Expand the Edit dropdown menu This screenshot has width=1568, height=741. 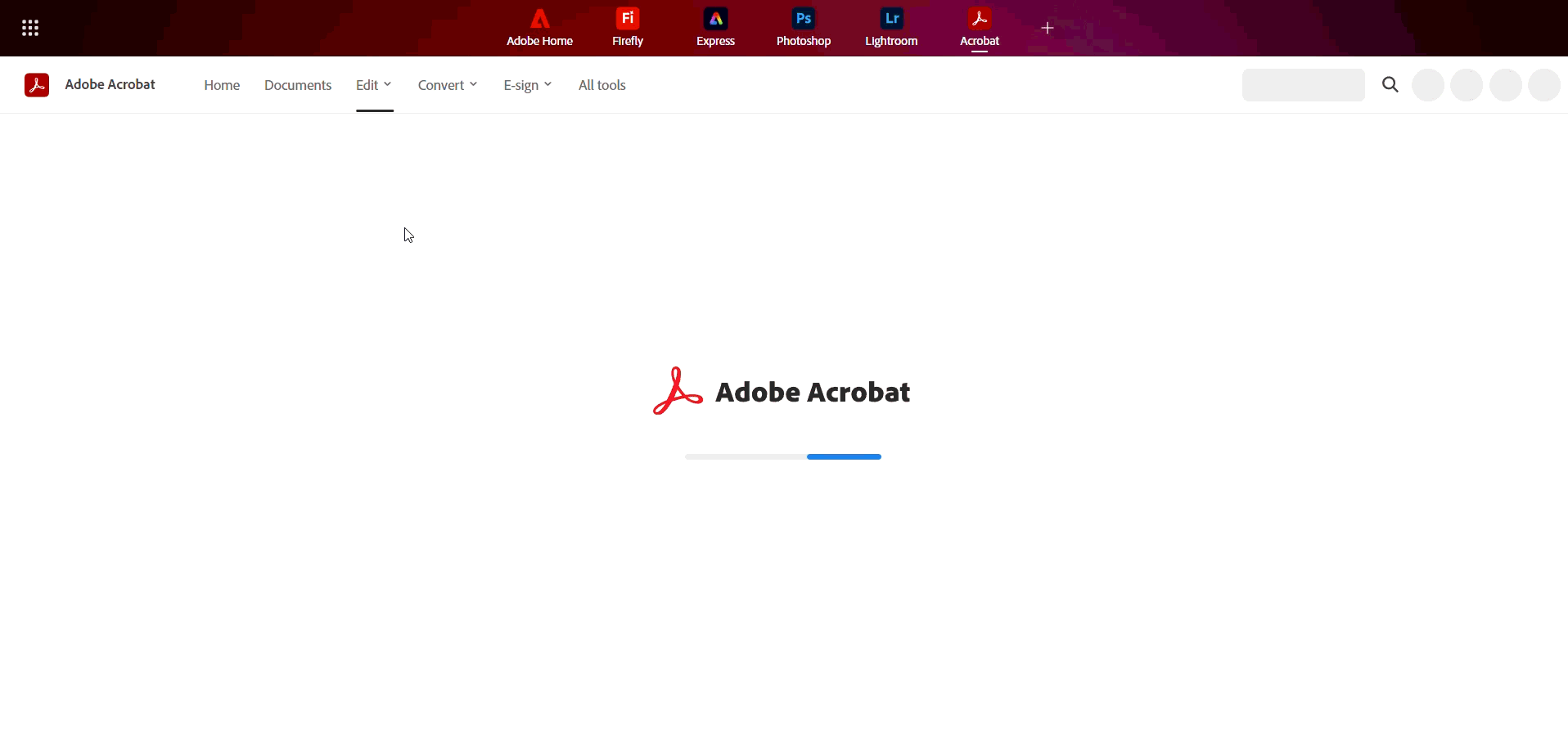pyautogui.click(x=374, y=85)
